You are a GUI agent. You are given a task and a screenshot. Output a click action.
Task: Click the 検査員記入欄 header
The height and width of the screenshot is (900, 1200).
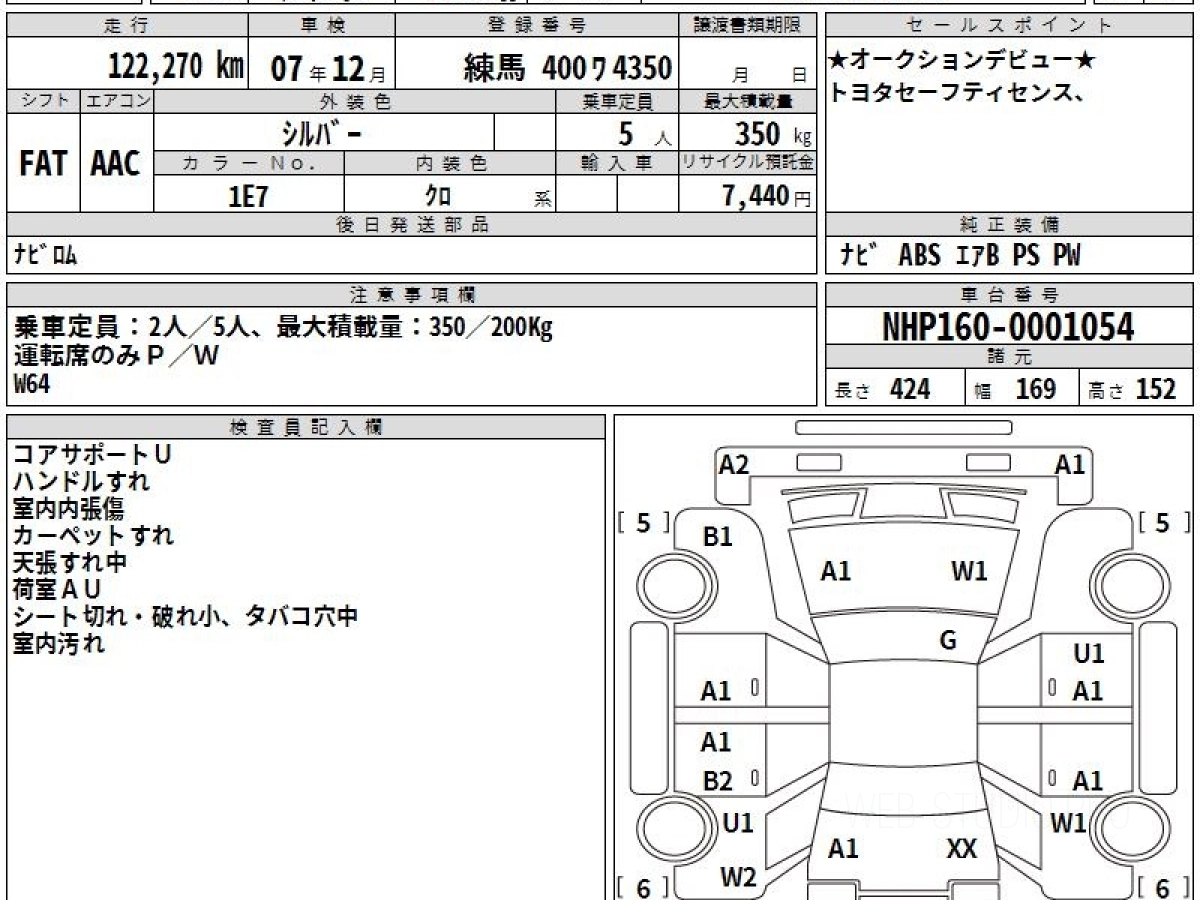[x=306, y=427]
